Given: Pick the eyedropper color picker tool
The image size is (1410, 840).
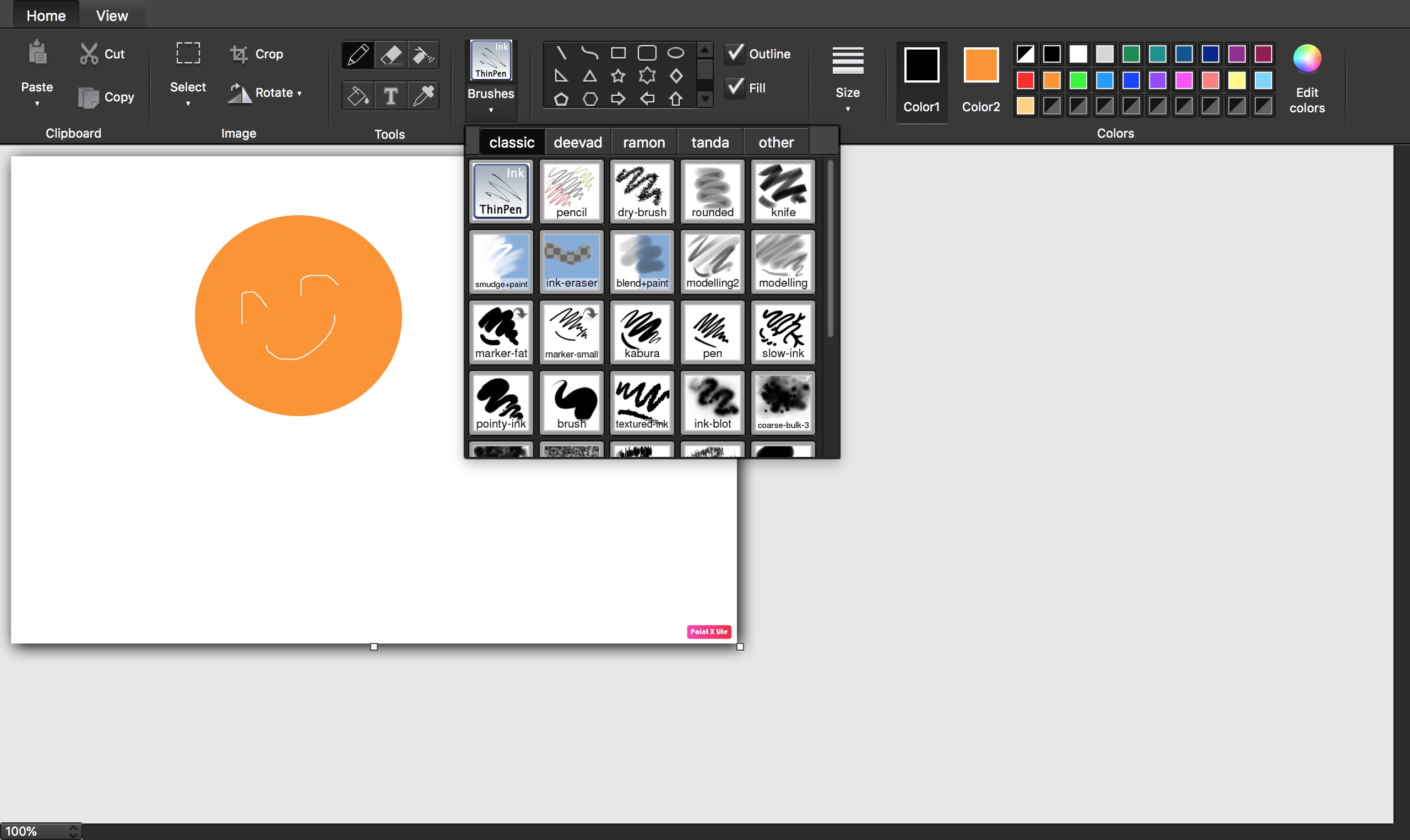Looking at the screenshot, I should click(424, 96).
